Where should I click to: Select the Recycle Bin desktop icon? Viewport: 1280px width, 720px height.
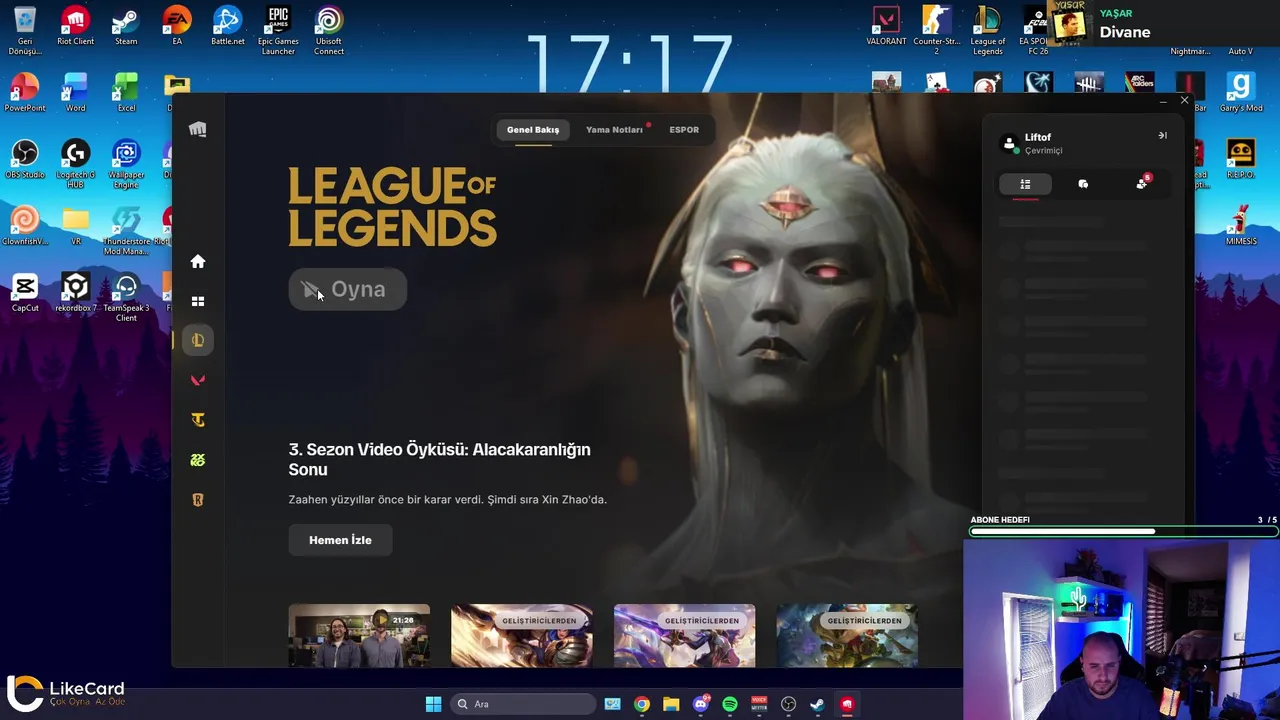click(x=25, y=30)
